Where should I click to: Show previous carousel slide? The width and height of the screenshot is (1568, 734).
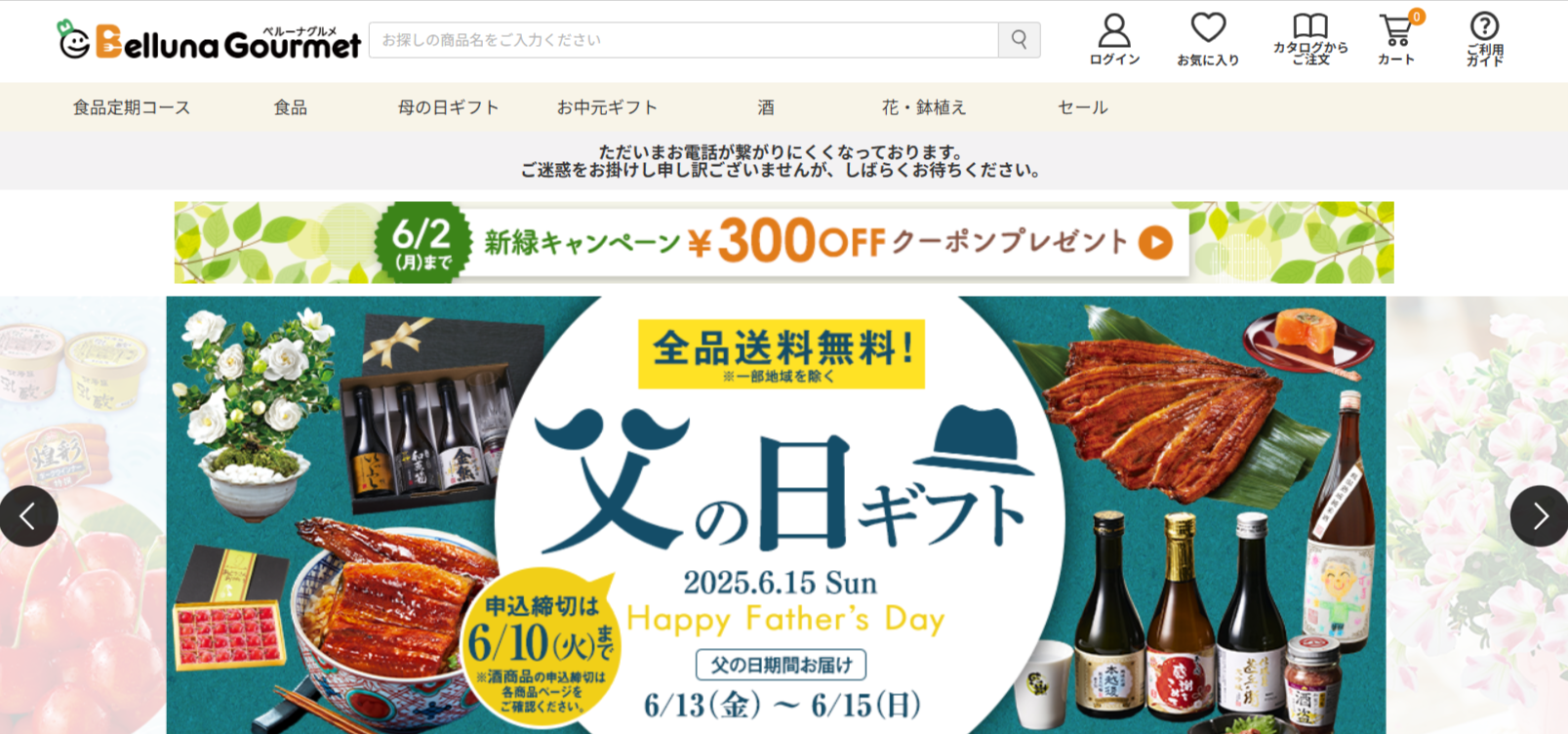[x=27, y=515]
